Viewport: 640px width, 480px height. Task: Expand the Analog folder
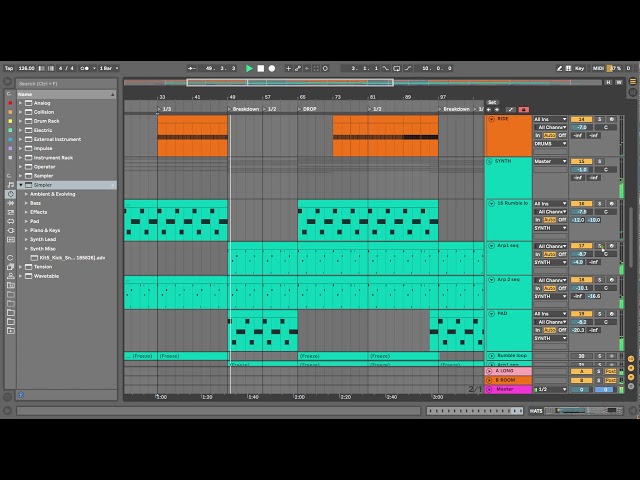tap(20, 103)
